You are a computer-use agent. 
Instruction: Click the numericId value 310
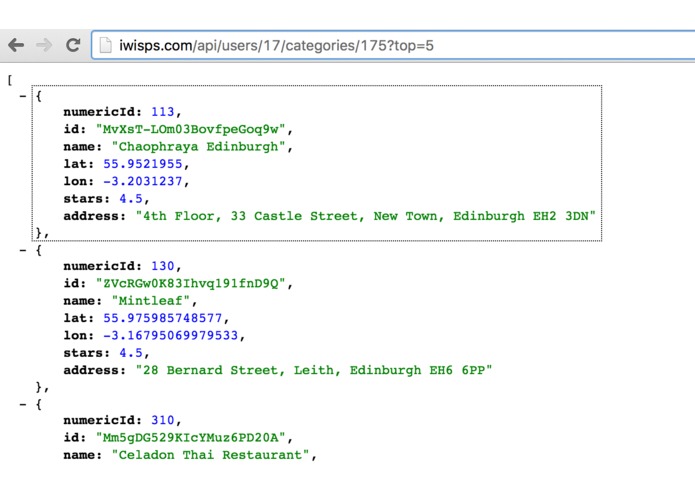tap(163, 420)
